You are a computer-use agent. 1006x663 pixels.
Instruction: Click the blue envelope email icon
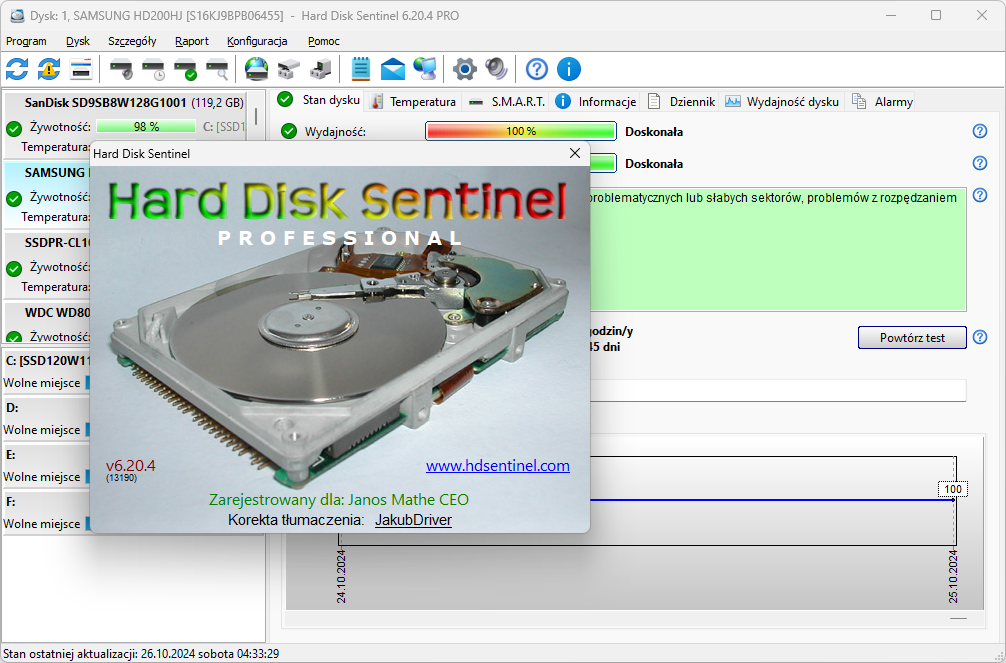393,69
